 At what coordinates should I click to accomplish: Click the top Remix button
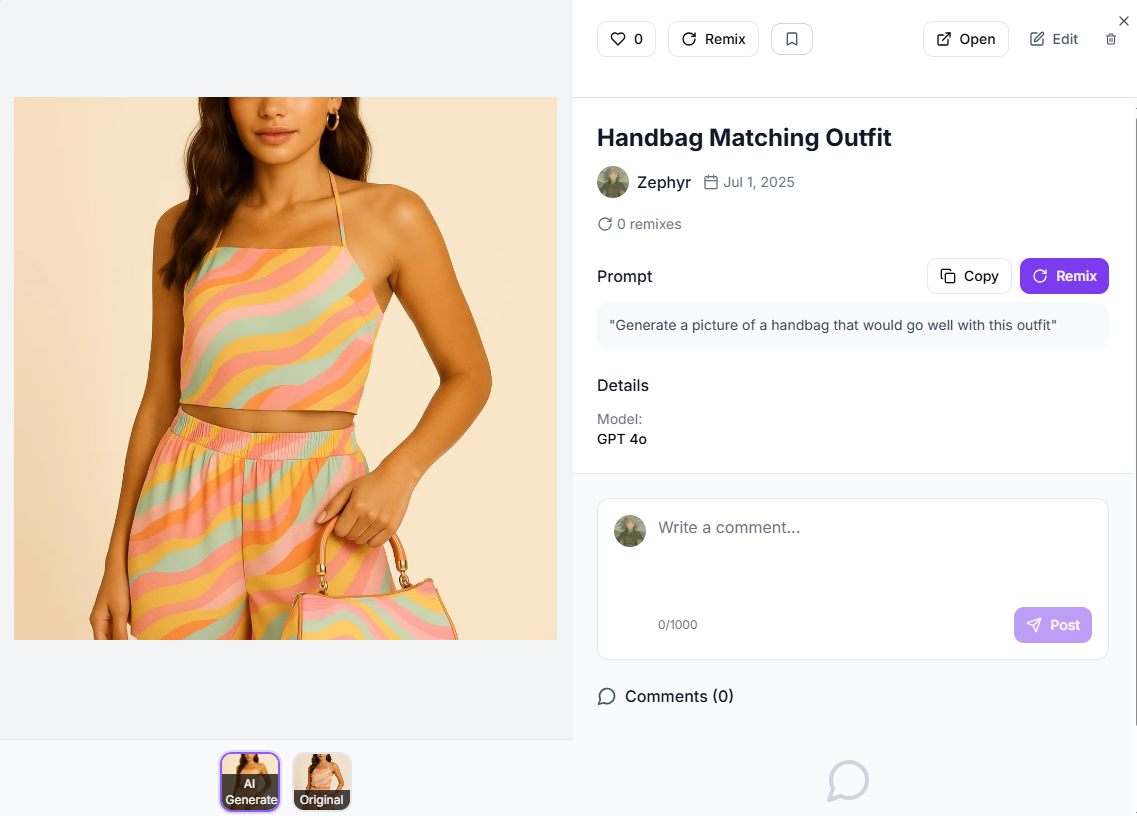point(713,39)
